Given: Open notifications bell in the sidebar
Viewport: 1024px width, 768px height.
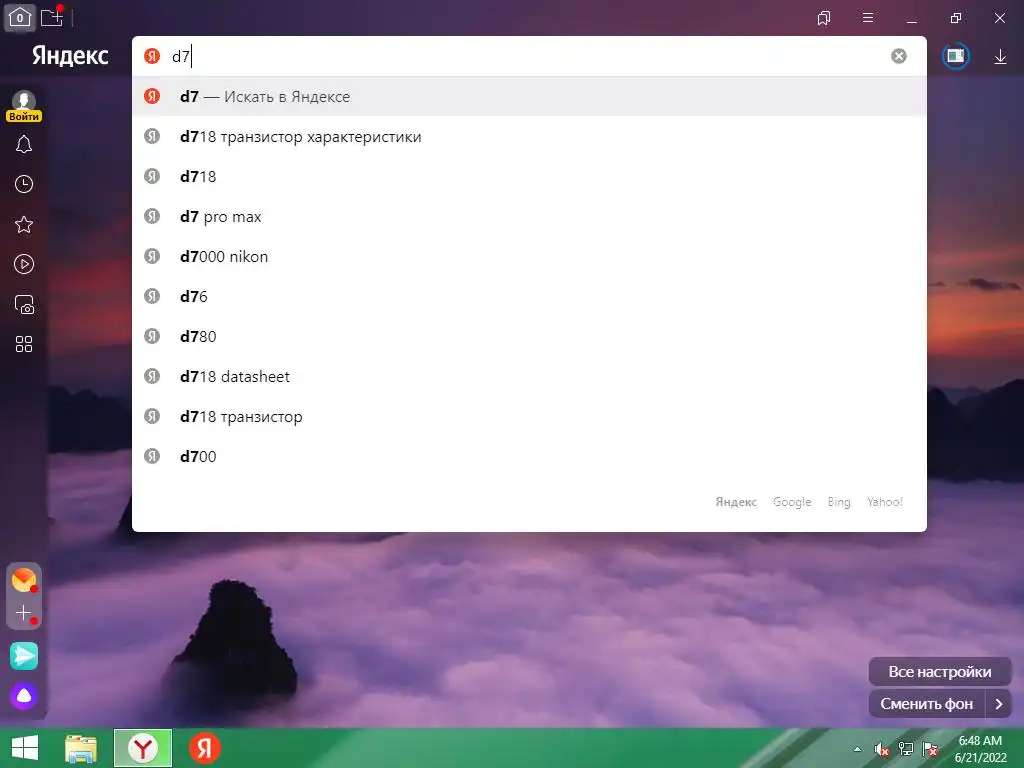Looking at the screenshot, I should click(x=24, y=144).
